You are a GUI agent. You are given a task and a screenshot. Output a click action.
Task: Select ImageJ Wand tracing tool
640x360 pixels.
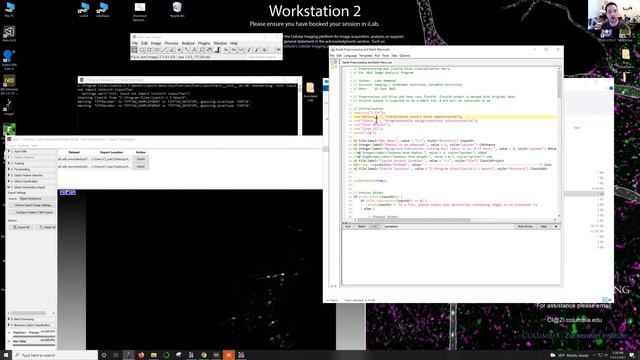pyautogui.click(x=187, y=50)
